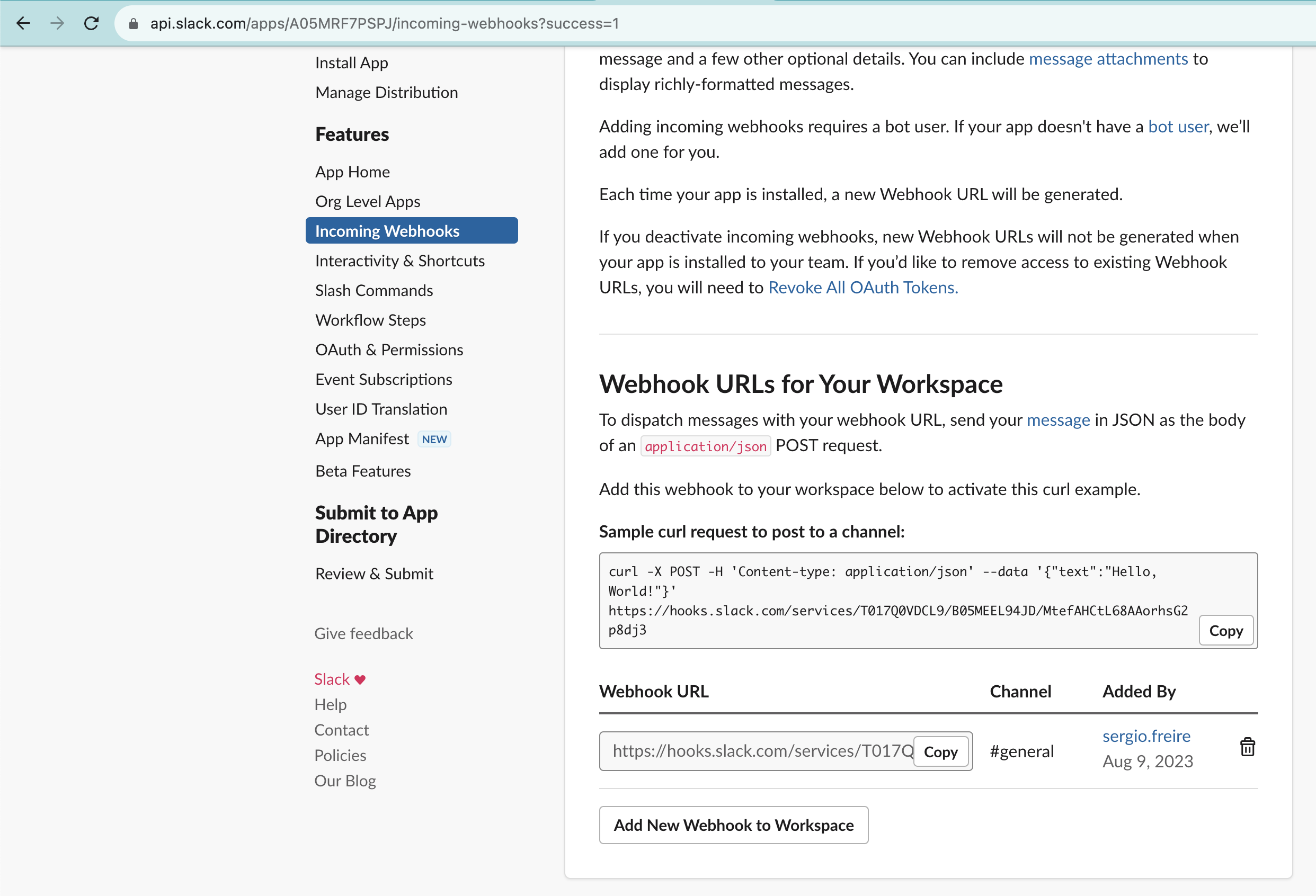
Task: Click the #general channel cell
Action: coord(1021,751)
